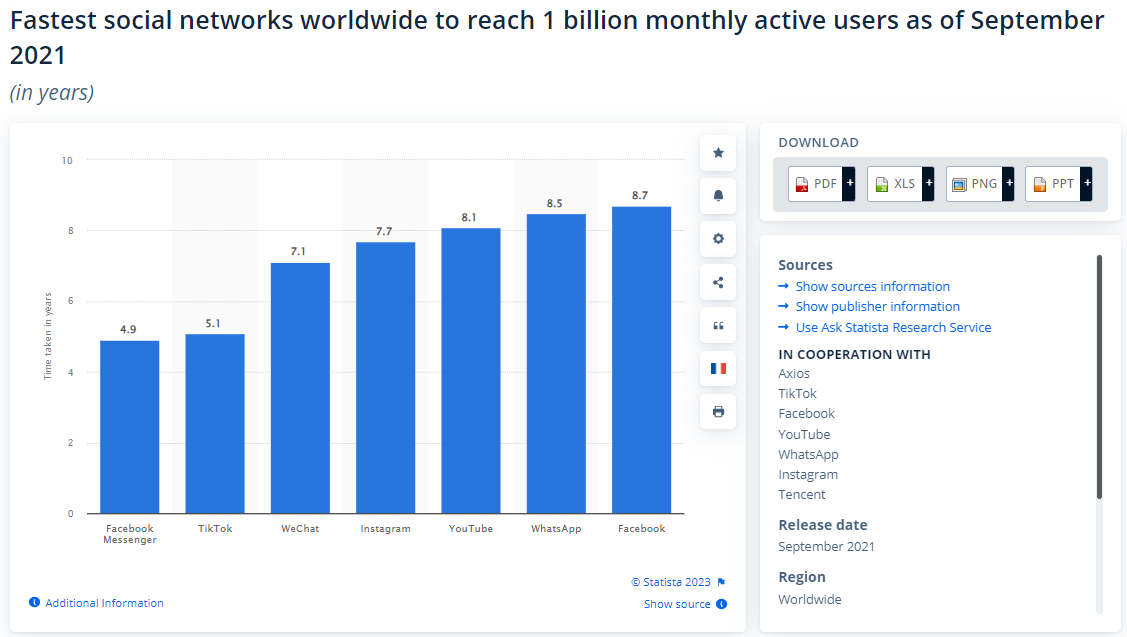
Task: Expand Additional Information below the chart
Action: 104,603
